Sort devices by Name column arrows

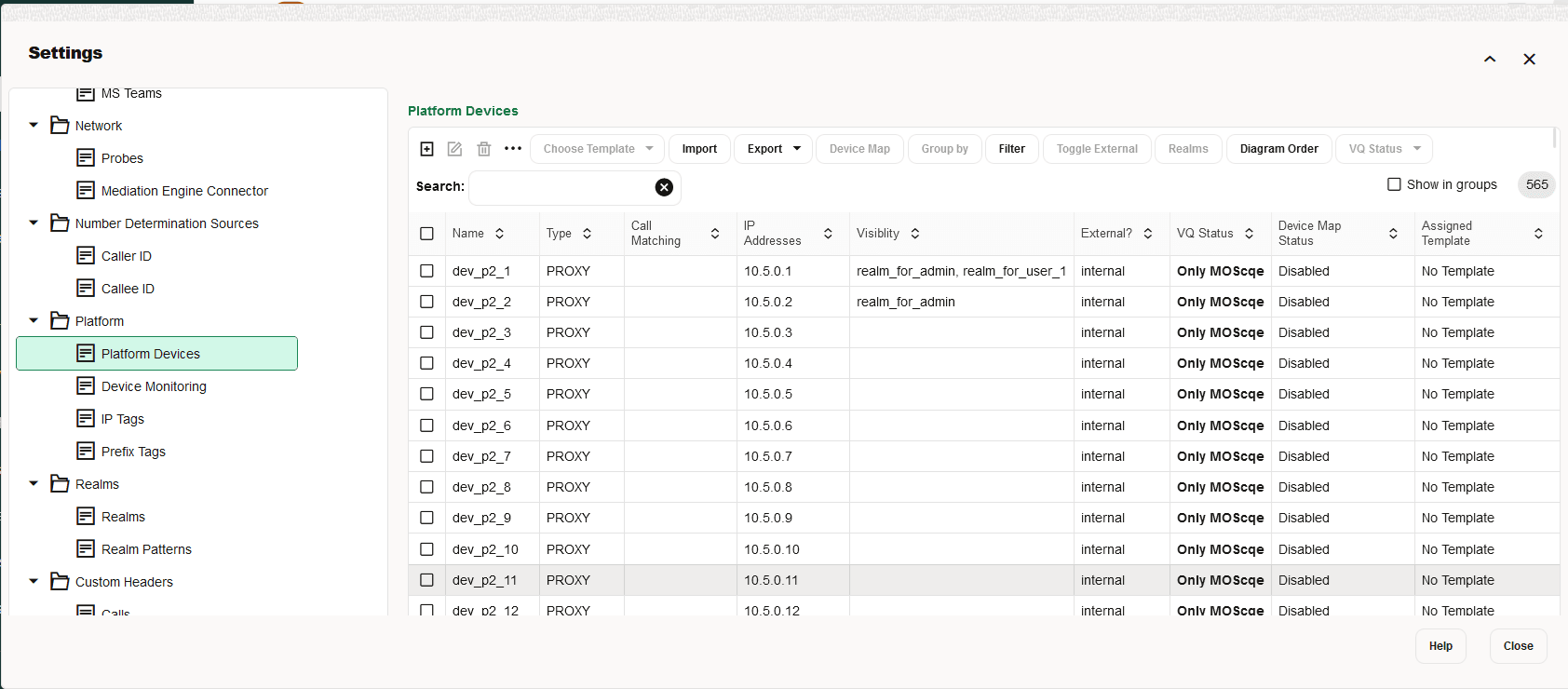(x=499, y=234)
